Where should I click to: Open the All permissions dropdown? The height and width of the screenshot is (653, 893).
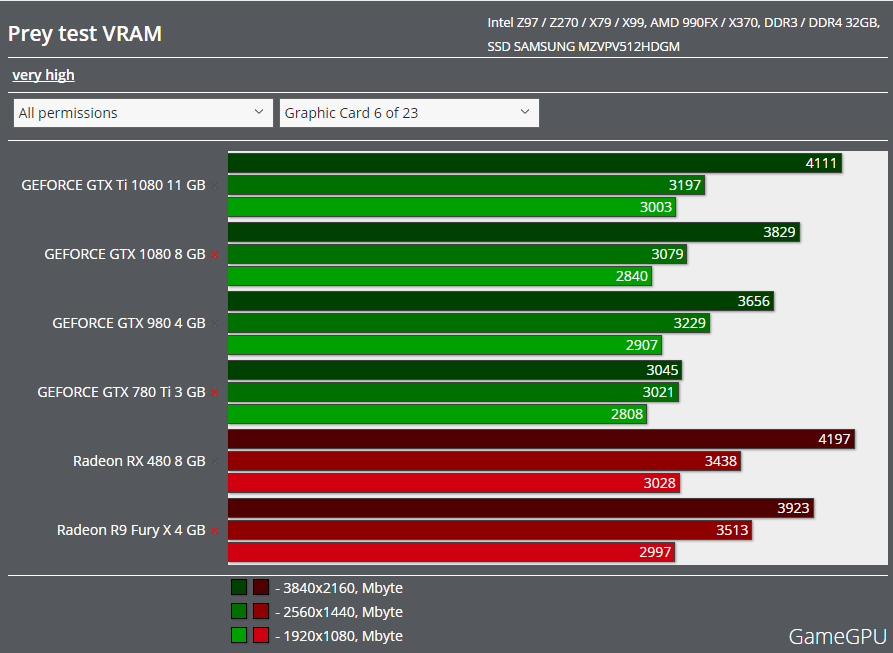point(143,113)
